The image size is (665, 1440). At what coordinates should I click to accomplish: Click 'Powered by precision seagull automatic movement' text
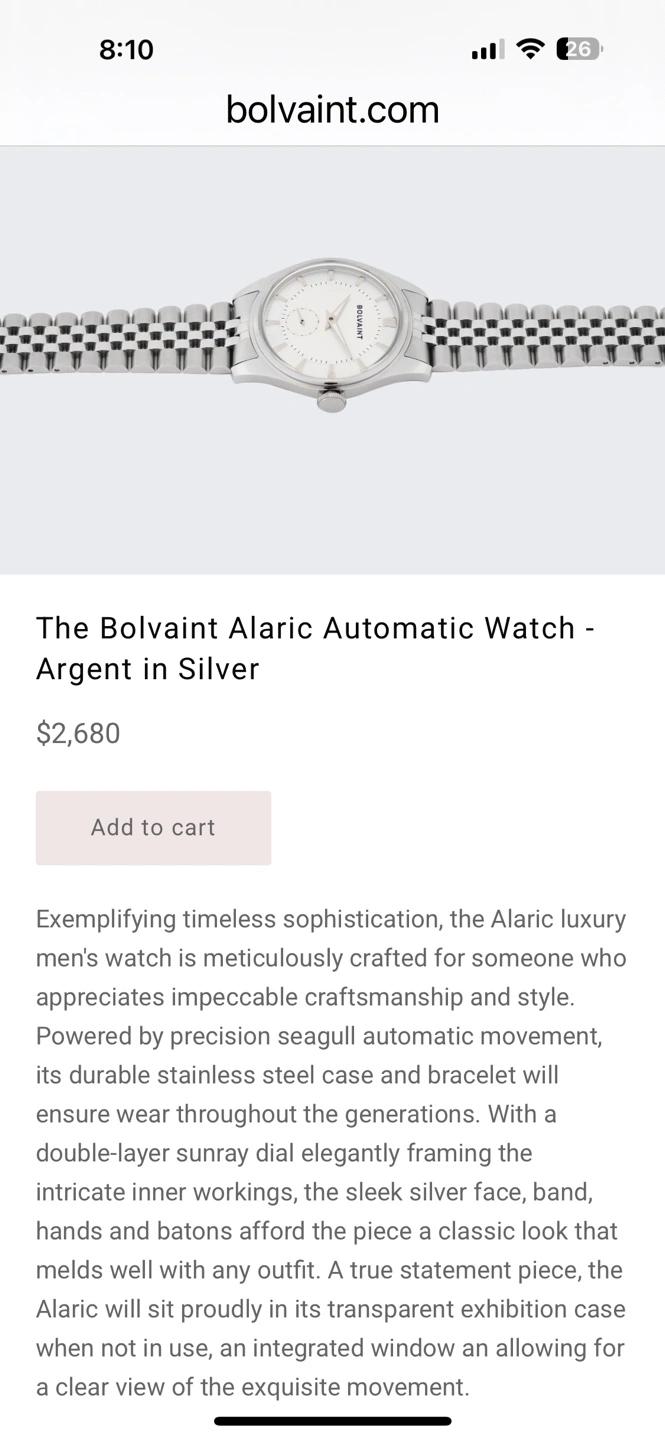(319, 1036)
